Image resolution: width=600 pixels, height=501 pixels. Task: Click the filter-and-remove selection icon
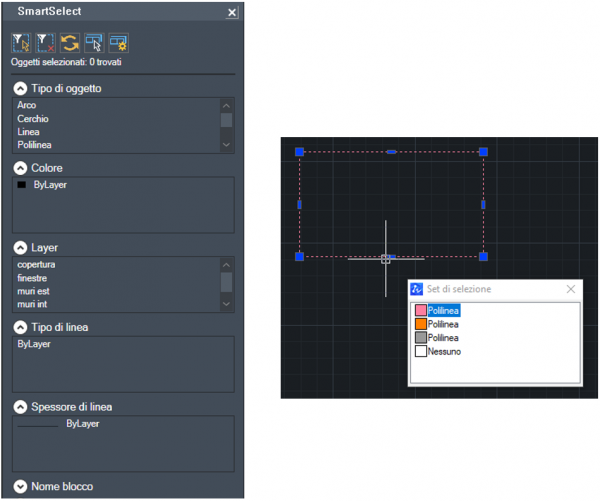(x=46, y=42)
